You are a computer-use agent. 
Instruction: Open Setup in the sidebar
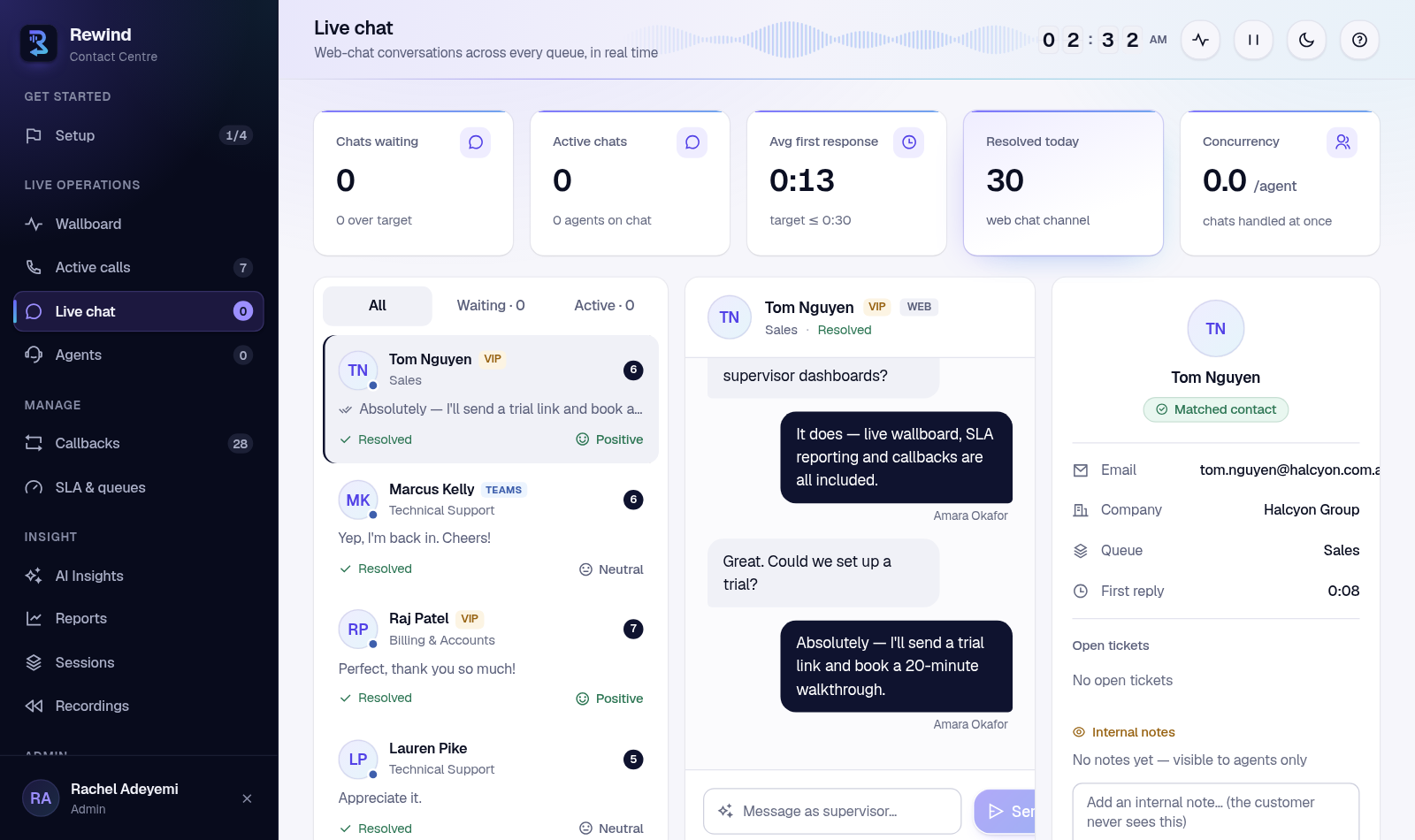pyautogui.click(x=139, y=135)
